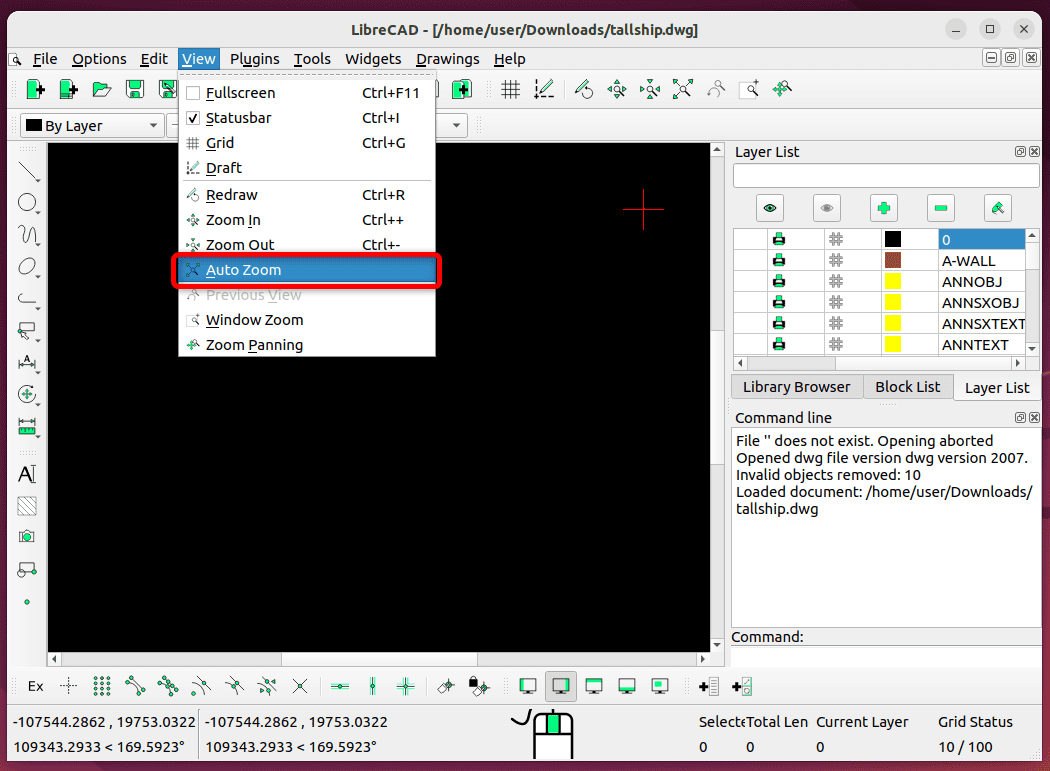The height and width of the screenshot is (771, 1050).
Task: Select the Circle tool in left toolbar
Action: tap(27, 203)
